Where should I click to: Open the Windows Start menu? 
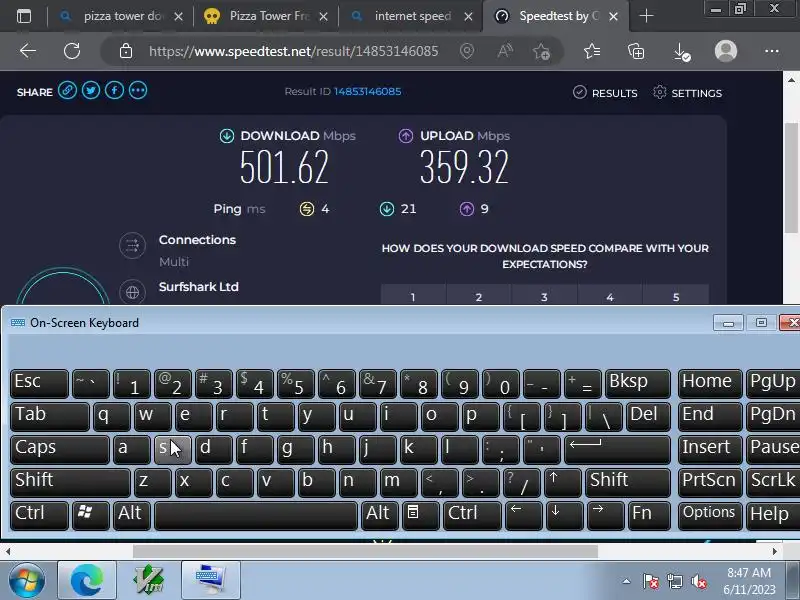click(27, 581)
